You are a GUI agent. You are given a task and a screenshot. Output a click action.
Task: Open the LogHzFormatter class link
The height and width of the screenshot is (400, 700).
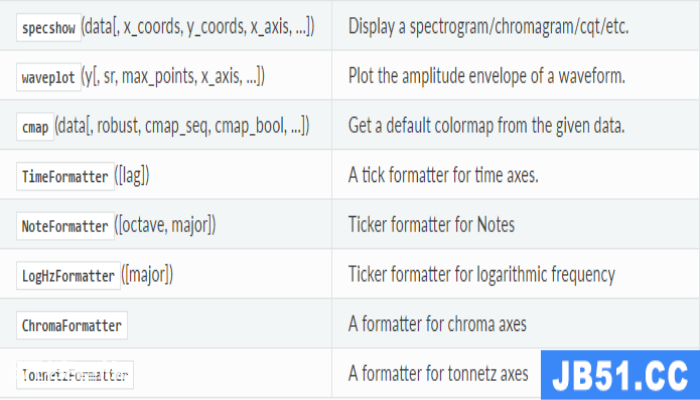[68, 275]
